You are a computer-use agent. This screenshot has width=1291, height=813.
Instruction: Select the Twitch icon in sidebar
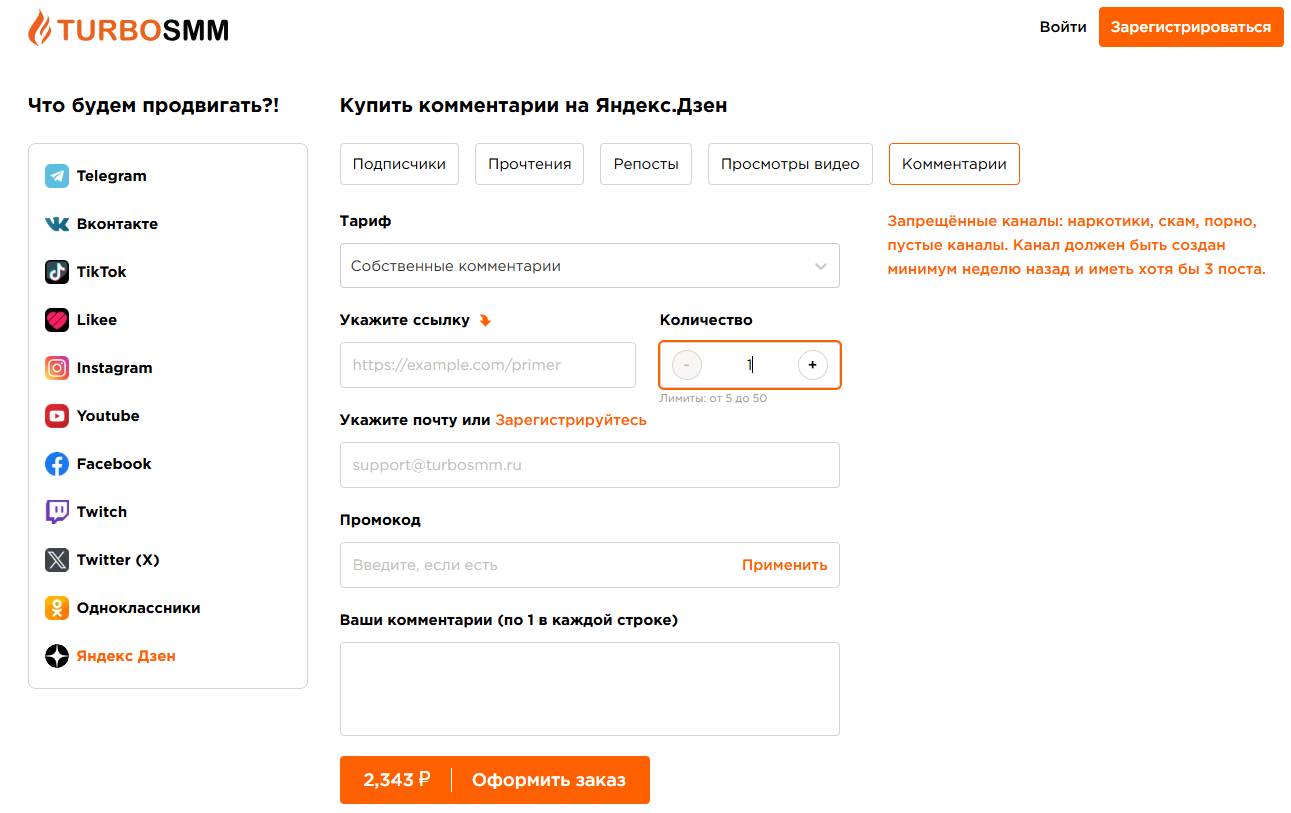(57, 512)
